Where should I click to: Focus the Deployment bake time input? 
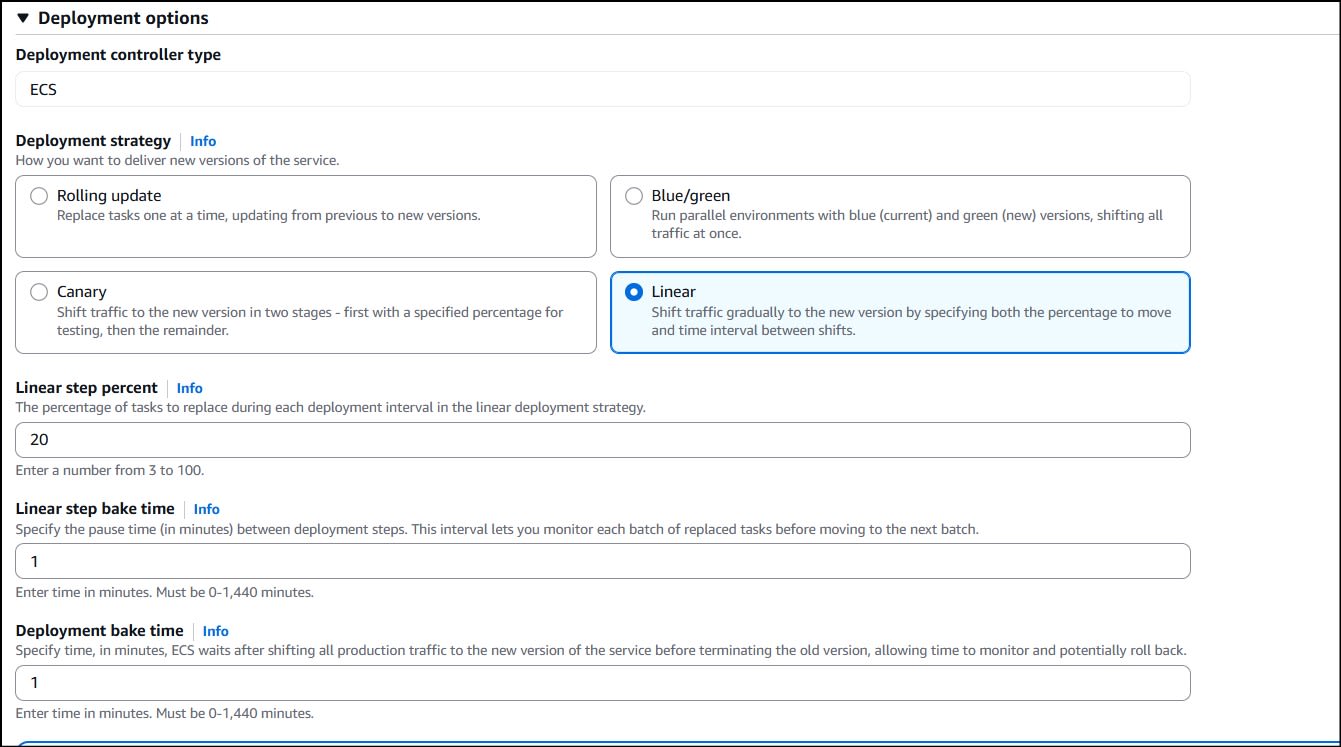point(602,683)
